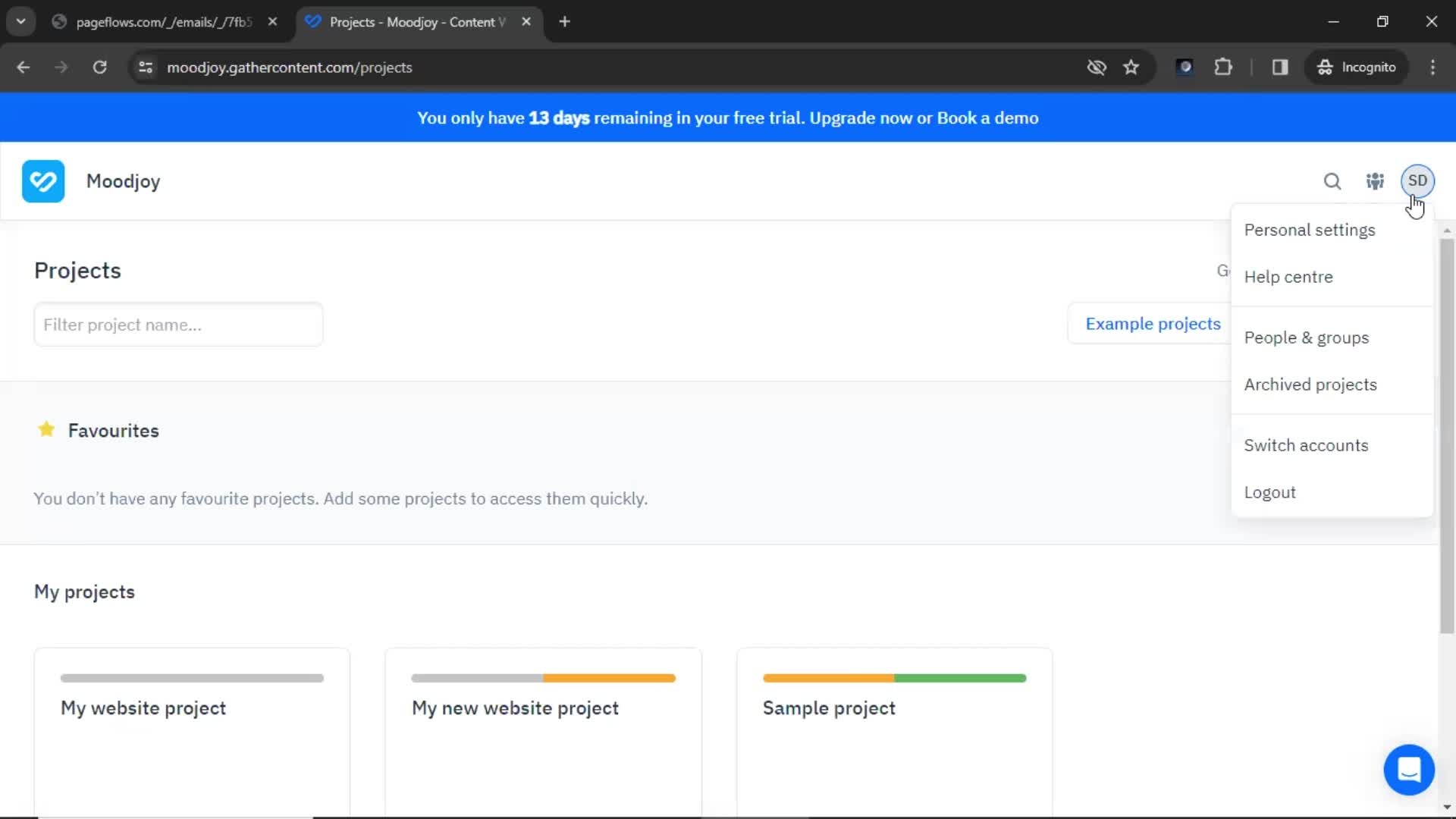Viewport: 1456px width, 819px height.
Task: Reload the page
Action: point(99,67)
